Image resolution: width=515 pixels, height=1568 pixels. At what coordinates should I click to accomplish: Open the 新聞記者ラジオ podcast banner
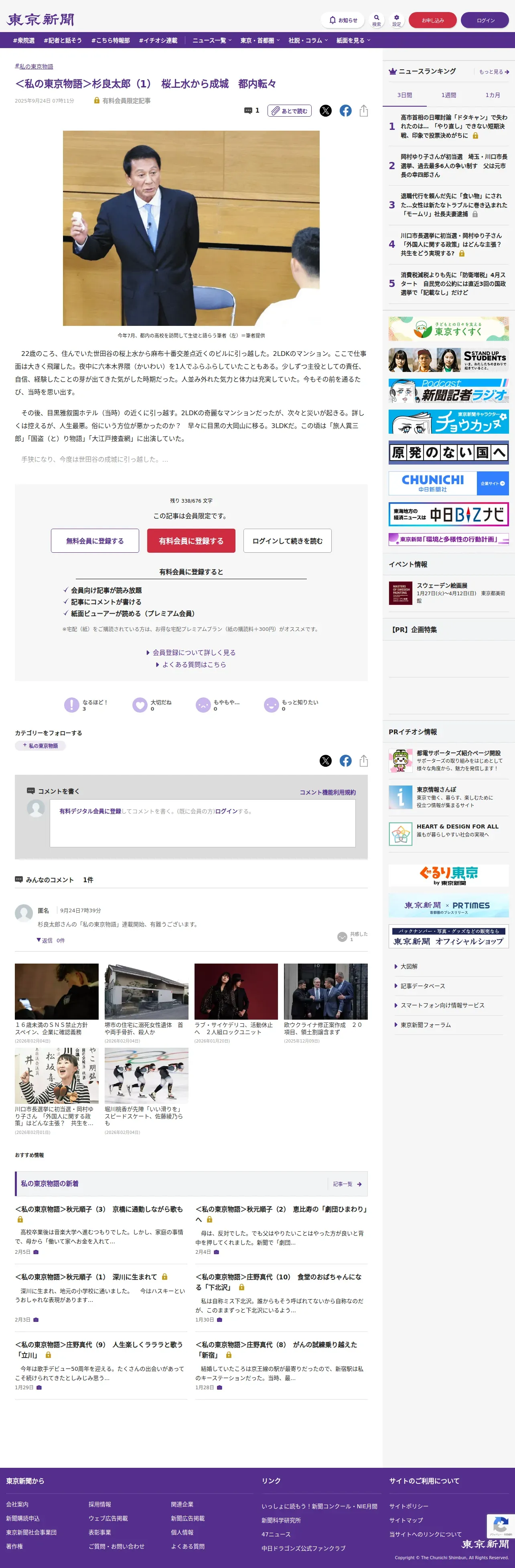[448, 390]
